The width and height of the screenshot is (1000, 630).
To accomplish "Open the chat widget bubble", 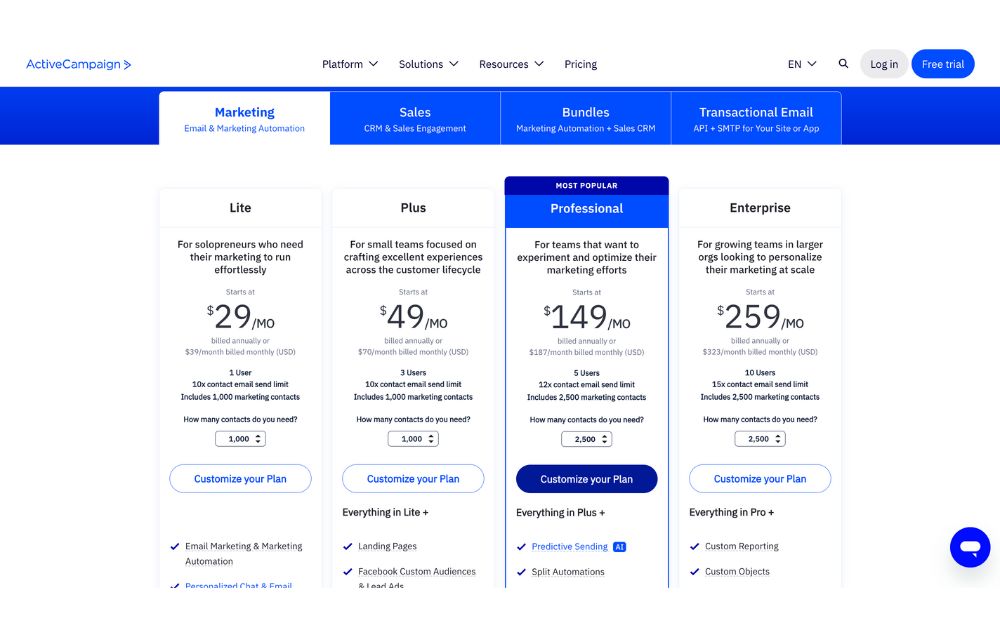I will pos(970,547).
